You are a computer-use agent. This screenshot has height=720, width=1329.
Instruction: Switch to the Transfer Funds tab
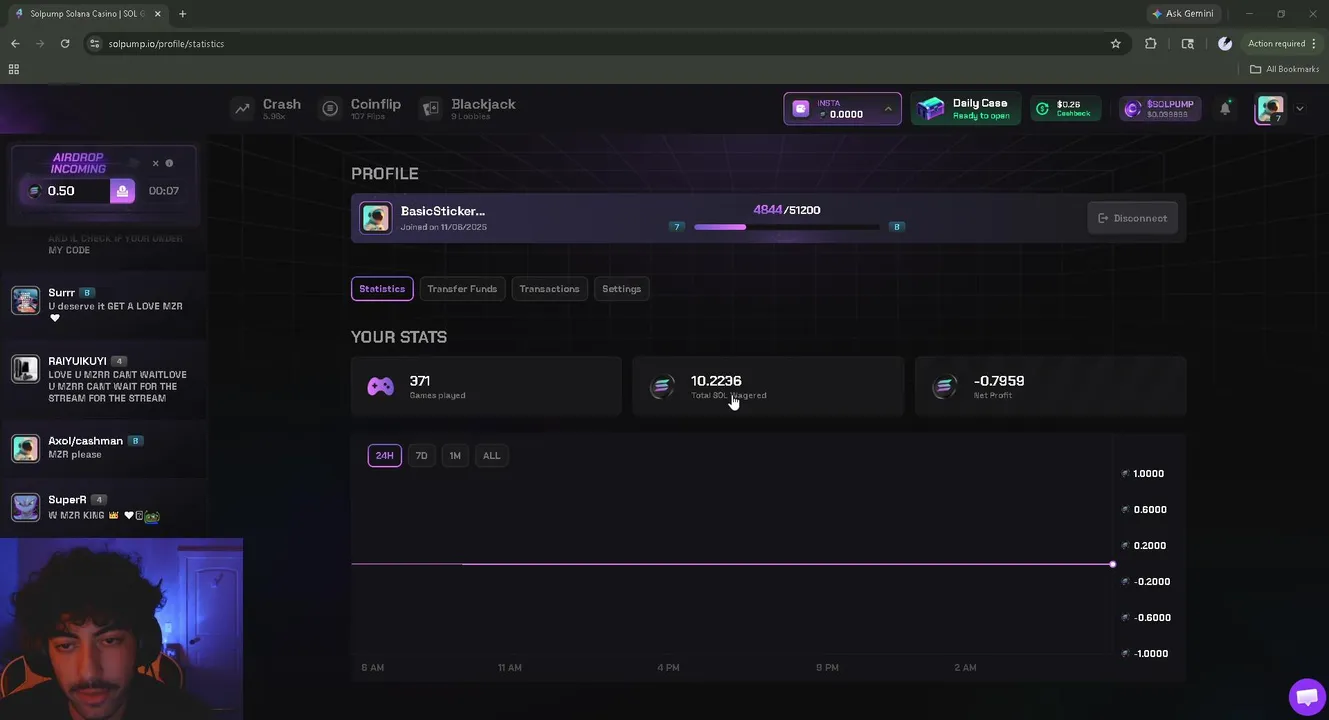point(462,289)
